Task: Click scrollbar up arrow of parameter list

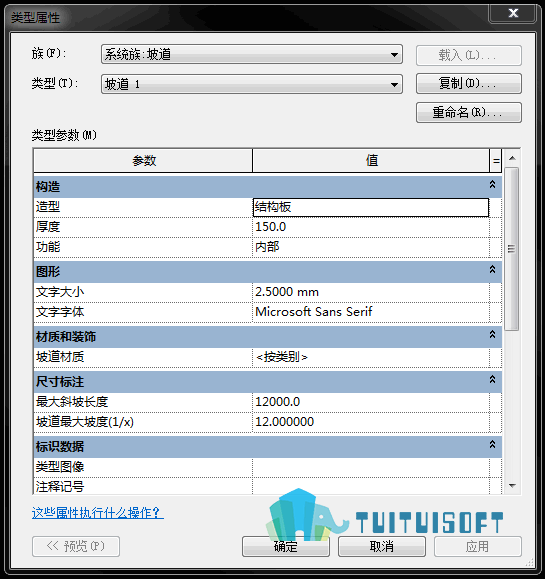Action: coord(512,158)
